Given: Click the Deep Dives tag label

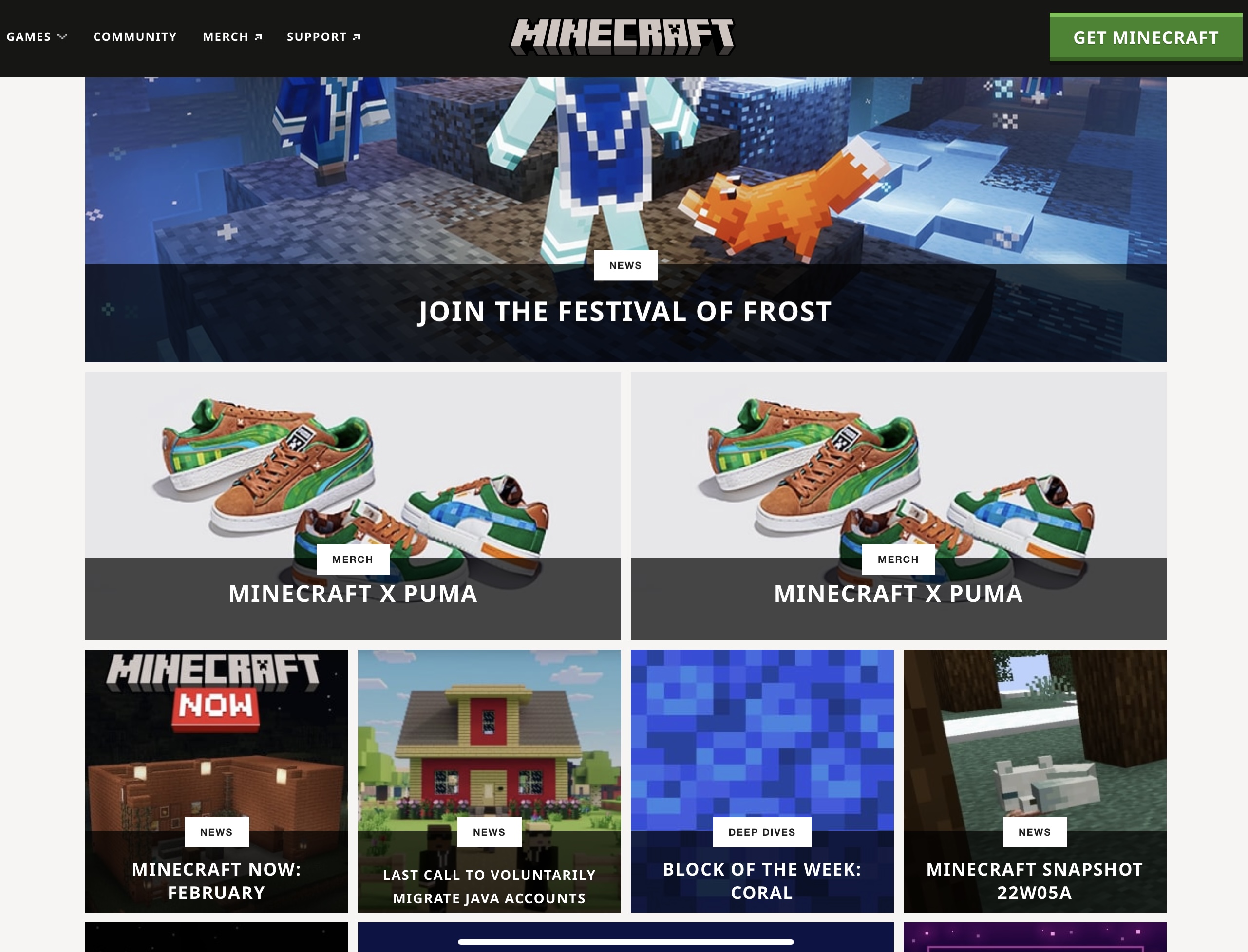Looking at the screenshot, I should coord(762,832).
